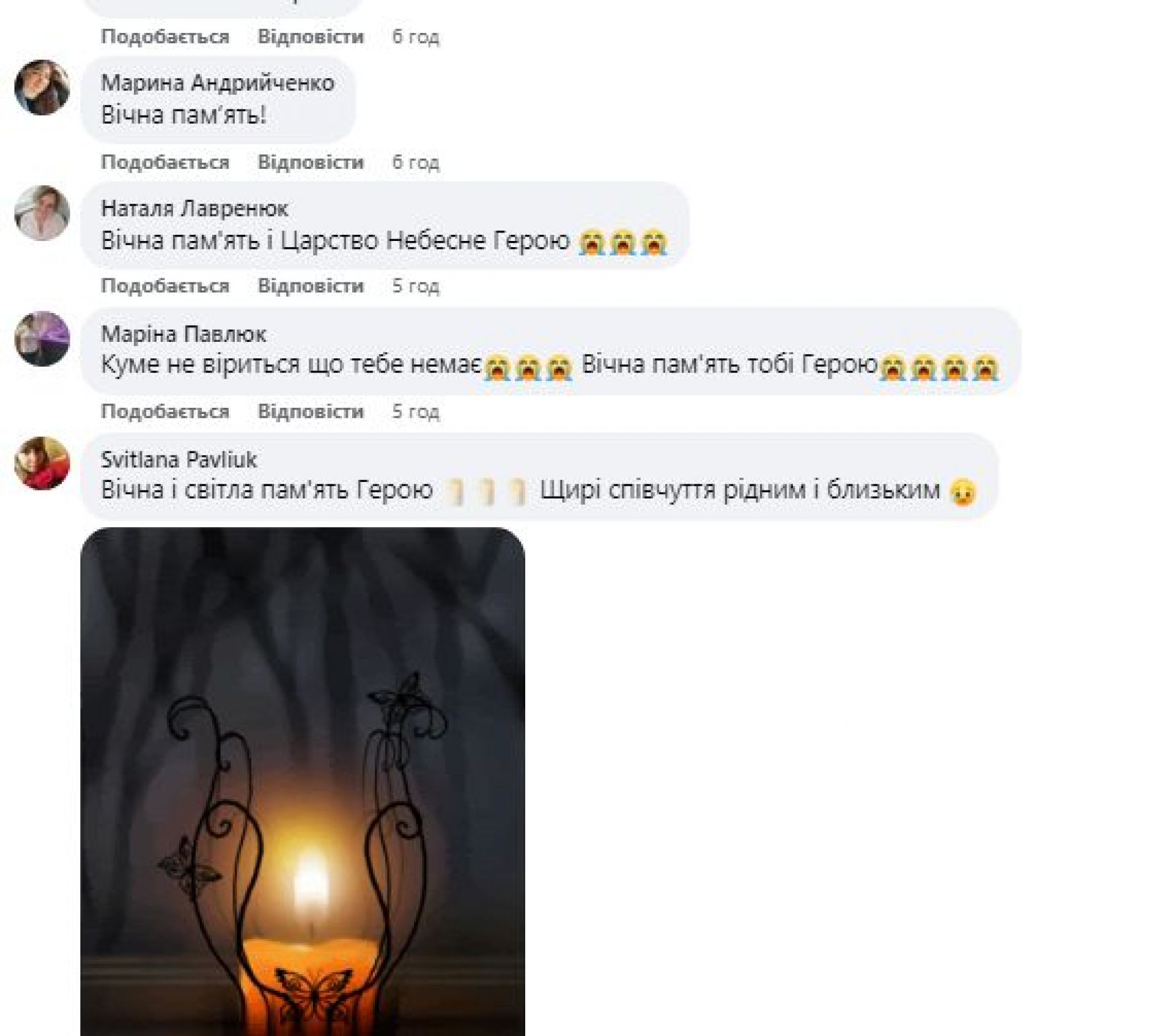
Task: Open Svitlana Pavliuk's profile avatar
Action: pyautogui.click(x=42, y=464)
